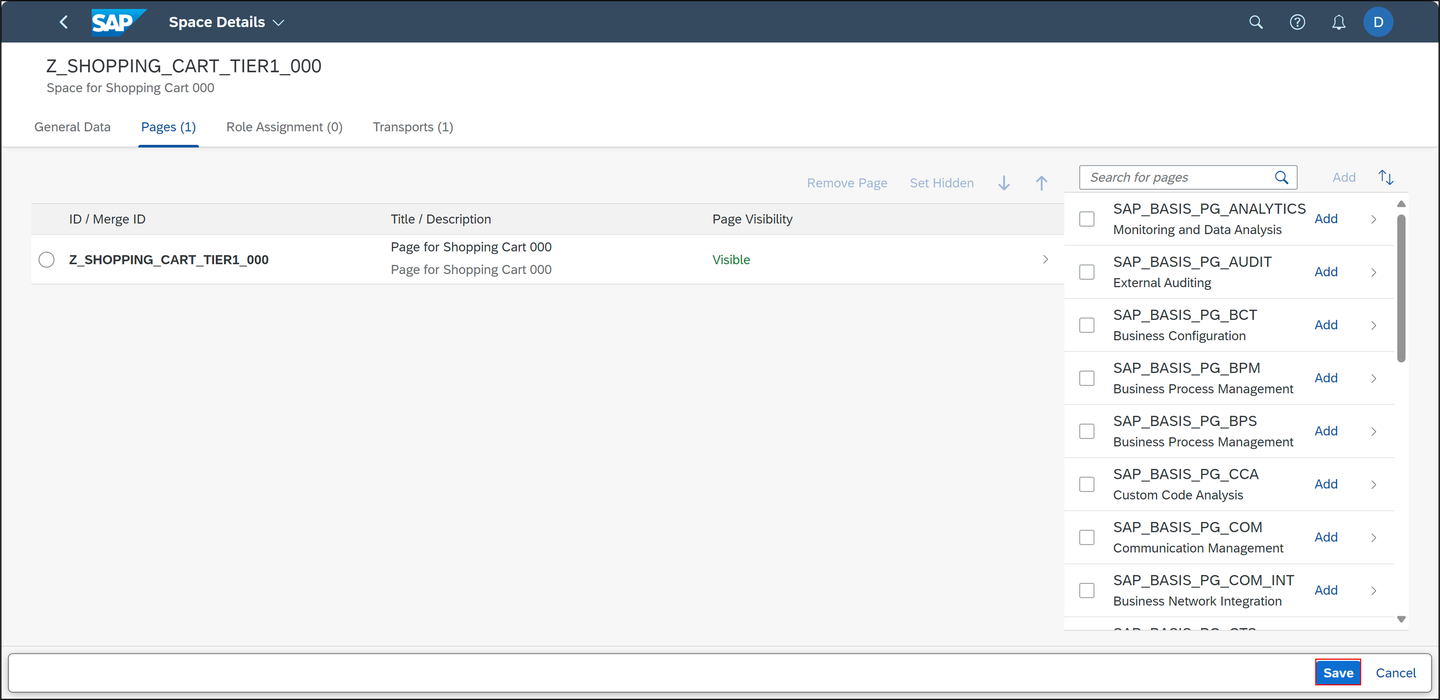Viewport: 1440px width, 700px height.
Task: Check the SAP_BASIS_PG_COM checkbox
Action: pos(1087,537)
